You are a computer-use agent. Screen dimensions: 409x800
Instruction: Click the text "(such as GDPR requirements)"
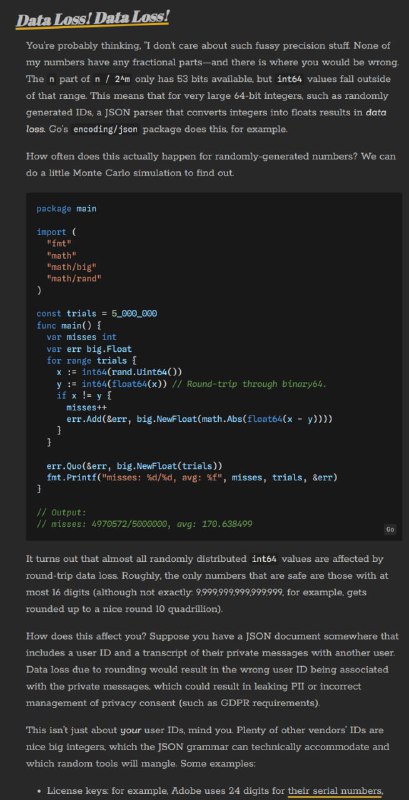(x=249, y=703)
